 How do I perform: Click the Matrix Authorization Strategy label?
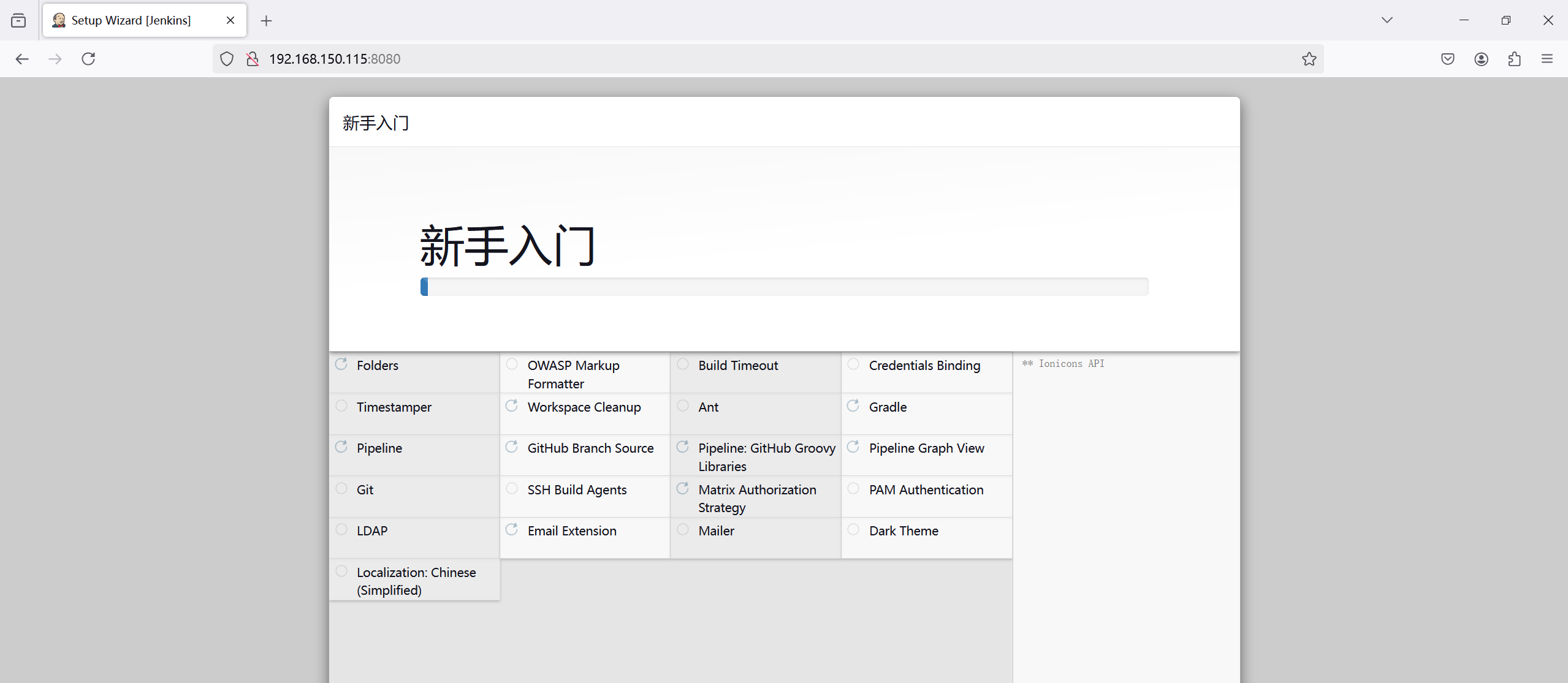[x=757, y=499]
